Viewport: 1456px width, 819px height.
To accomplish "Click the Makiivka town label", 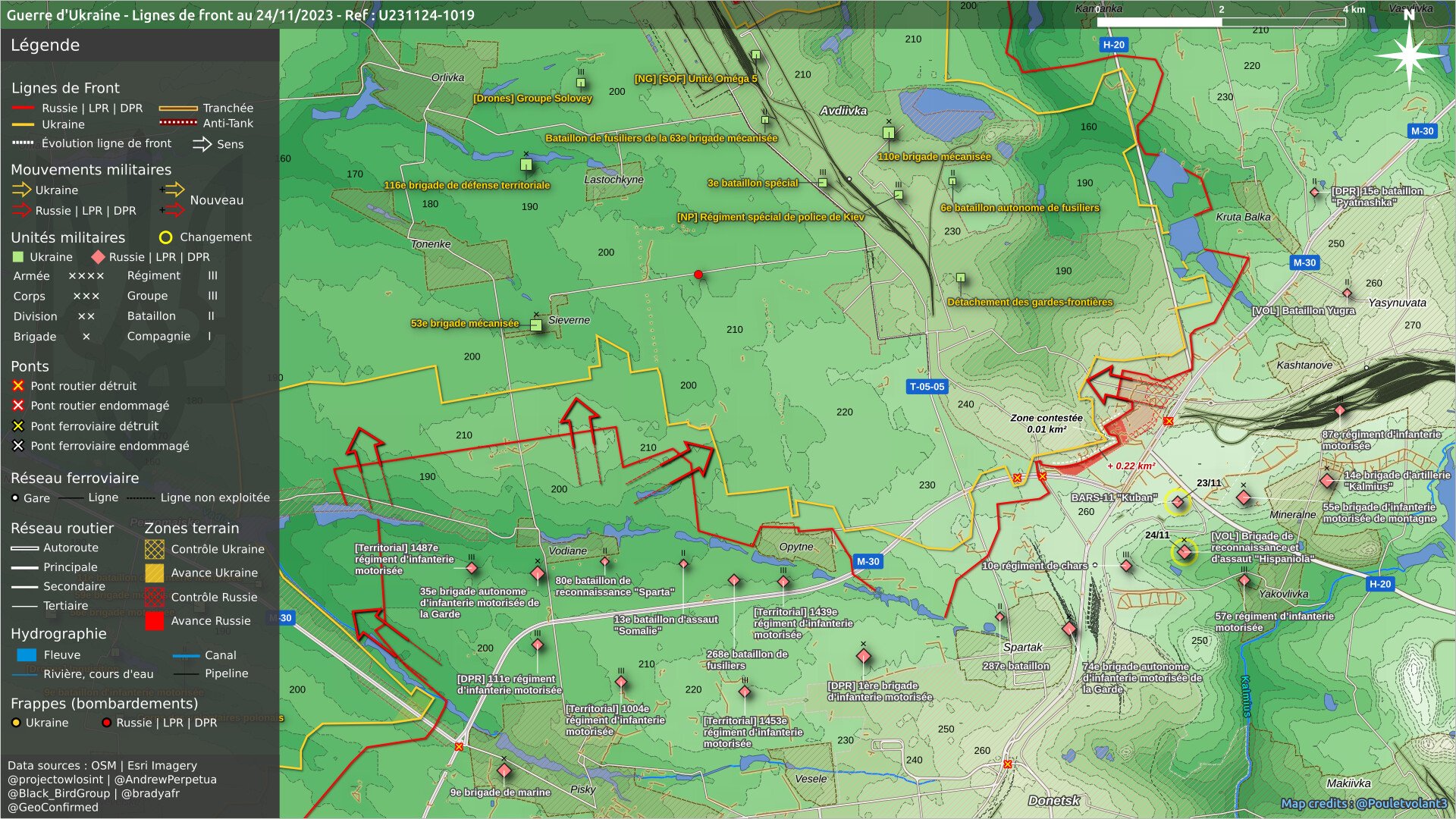I will [x=1348, y=783].
